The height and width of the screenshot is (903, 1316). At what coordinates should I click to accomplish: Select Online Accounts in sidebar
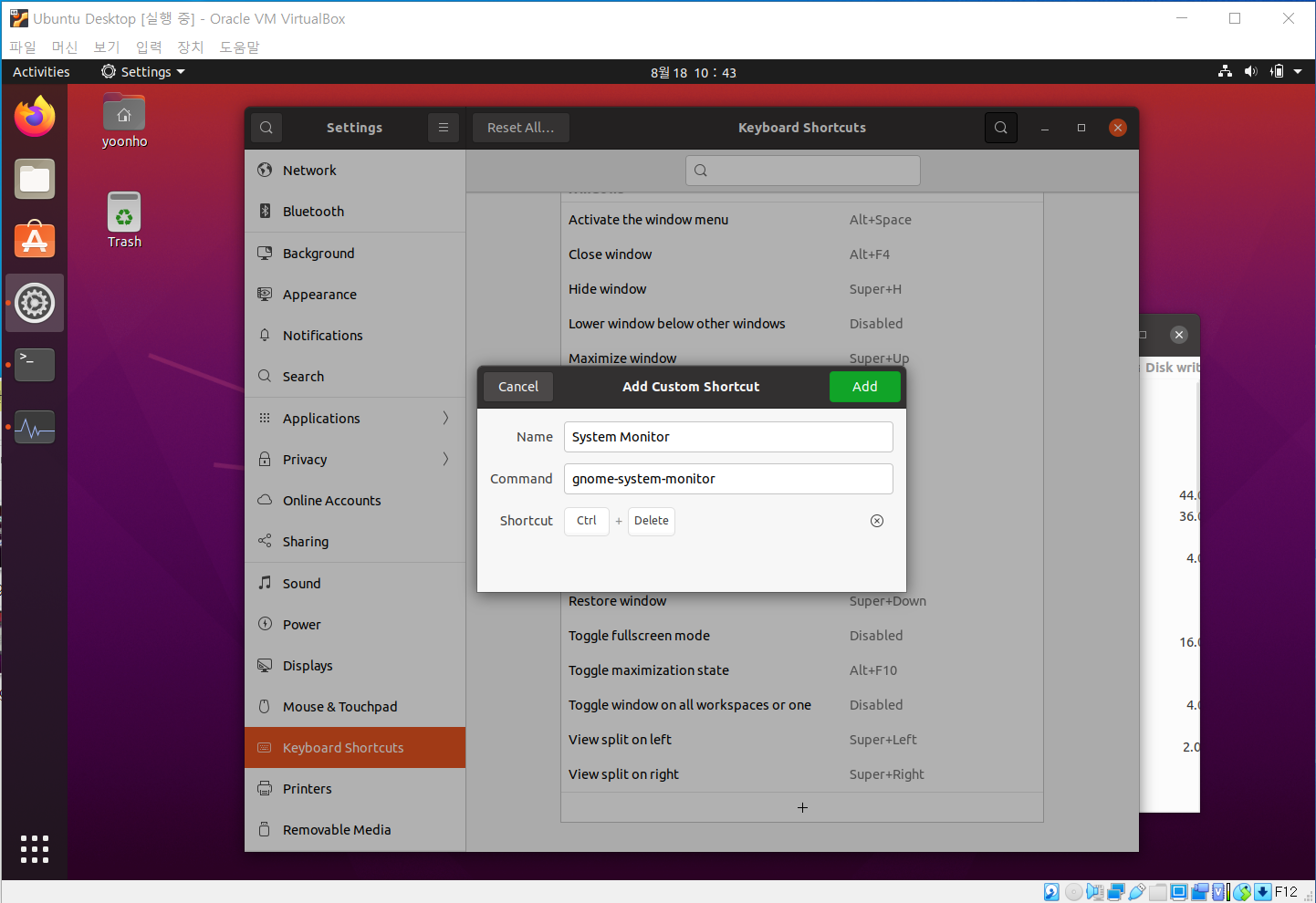click(x=355, y=501)
